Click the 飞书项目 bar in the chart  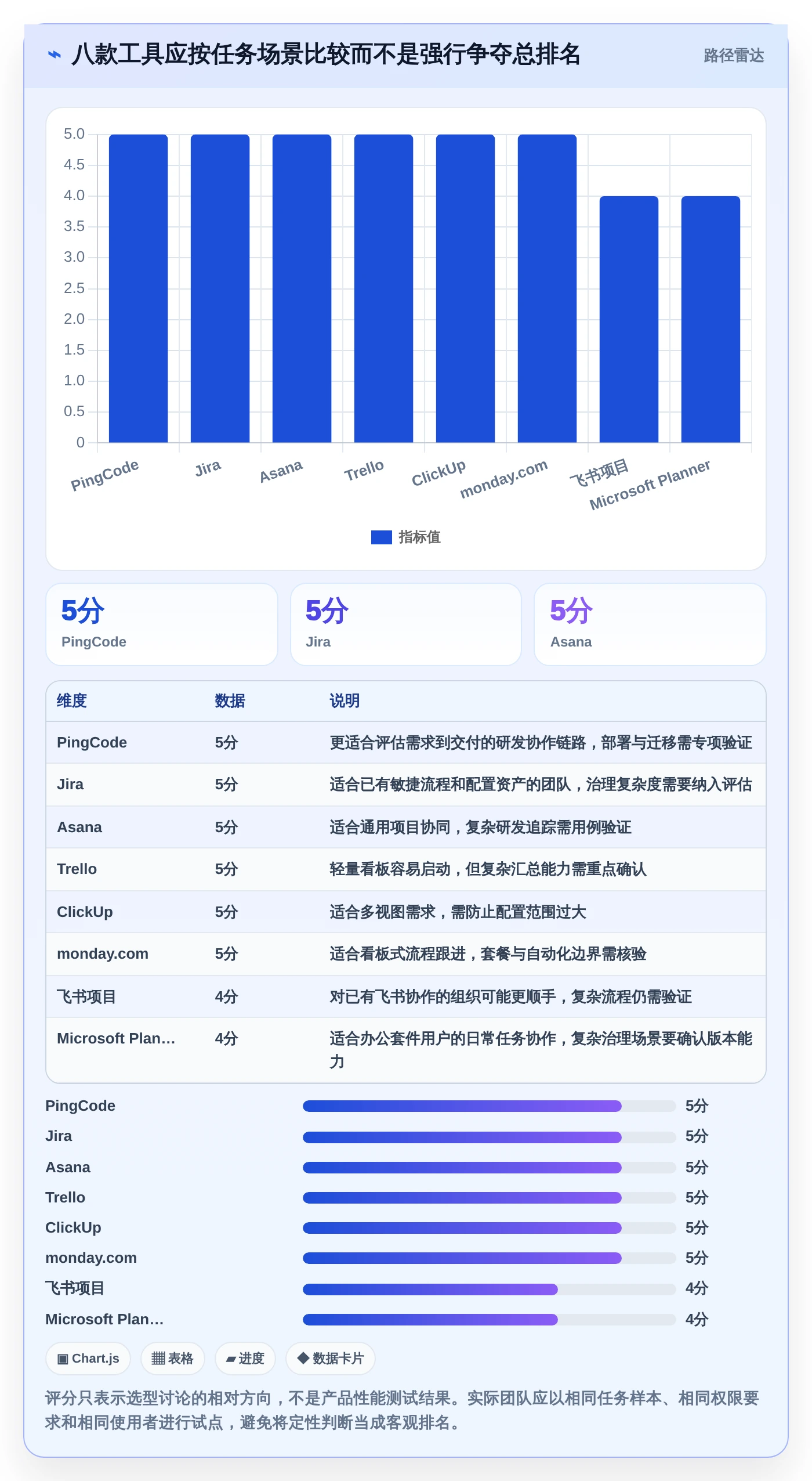(629, 319)
